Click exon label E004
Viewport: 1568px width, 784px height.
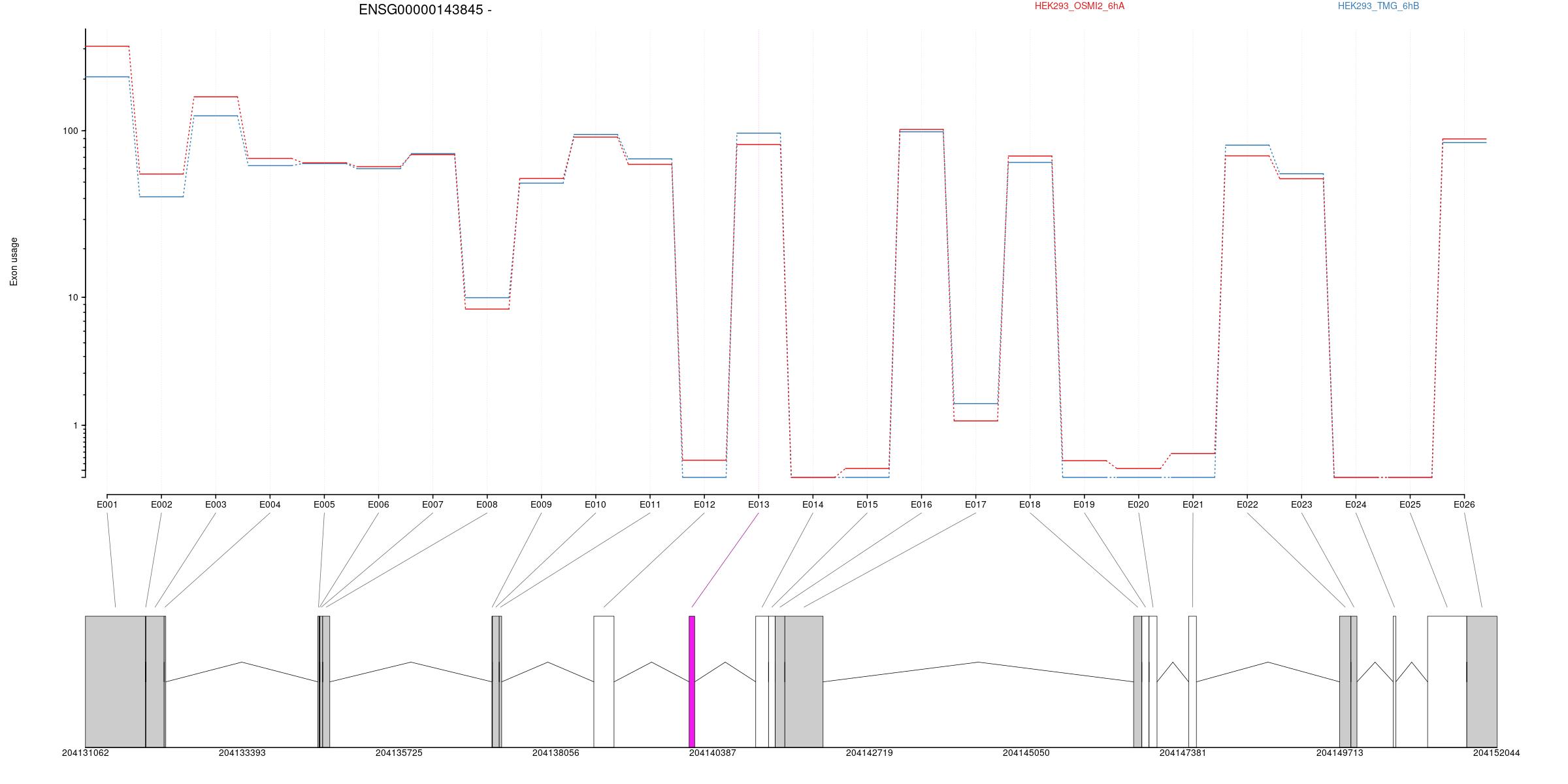270,504
